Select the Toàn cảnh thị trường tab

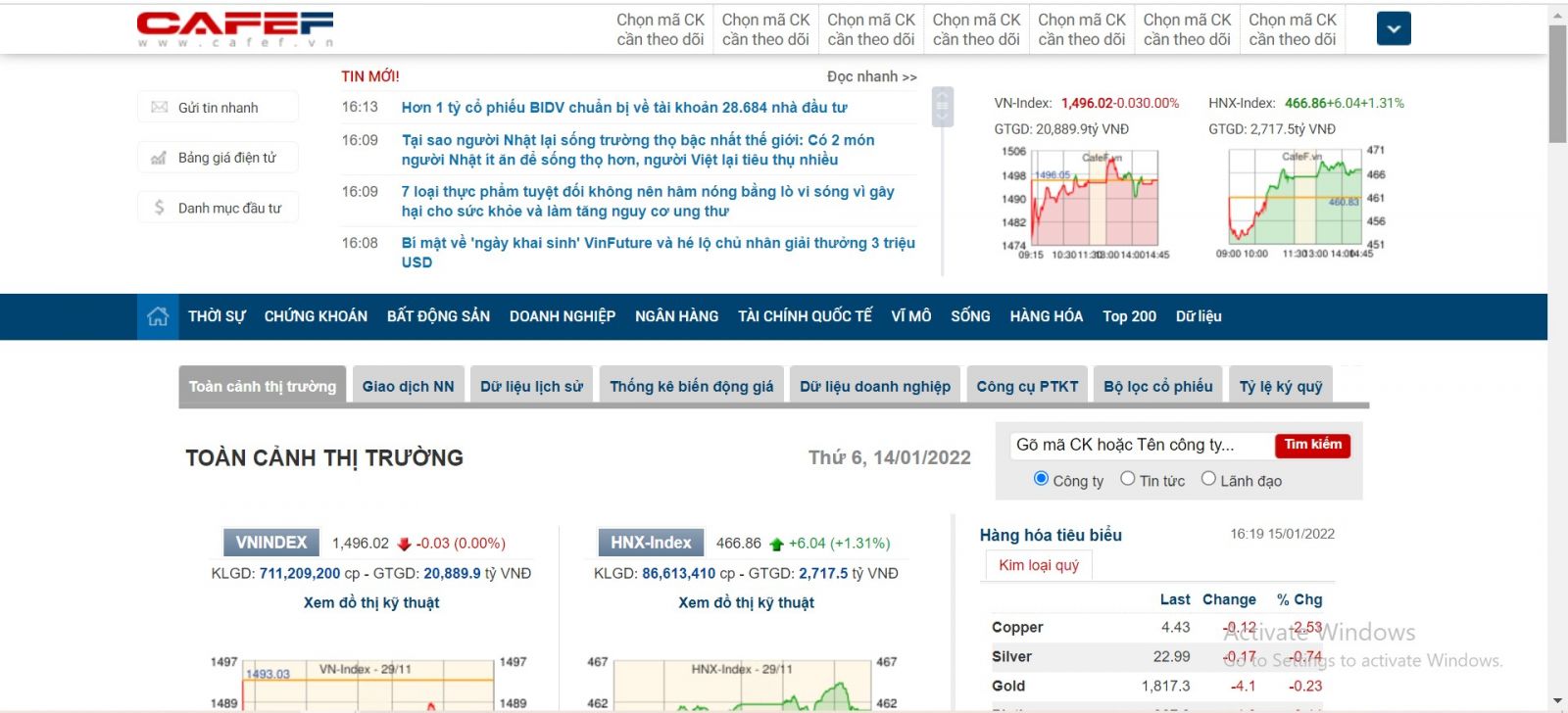click(263, 387)
